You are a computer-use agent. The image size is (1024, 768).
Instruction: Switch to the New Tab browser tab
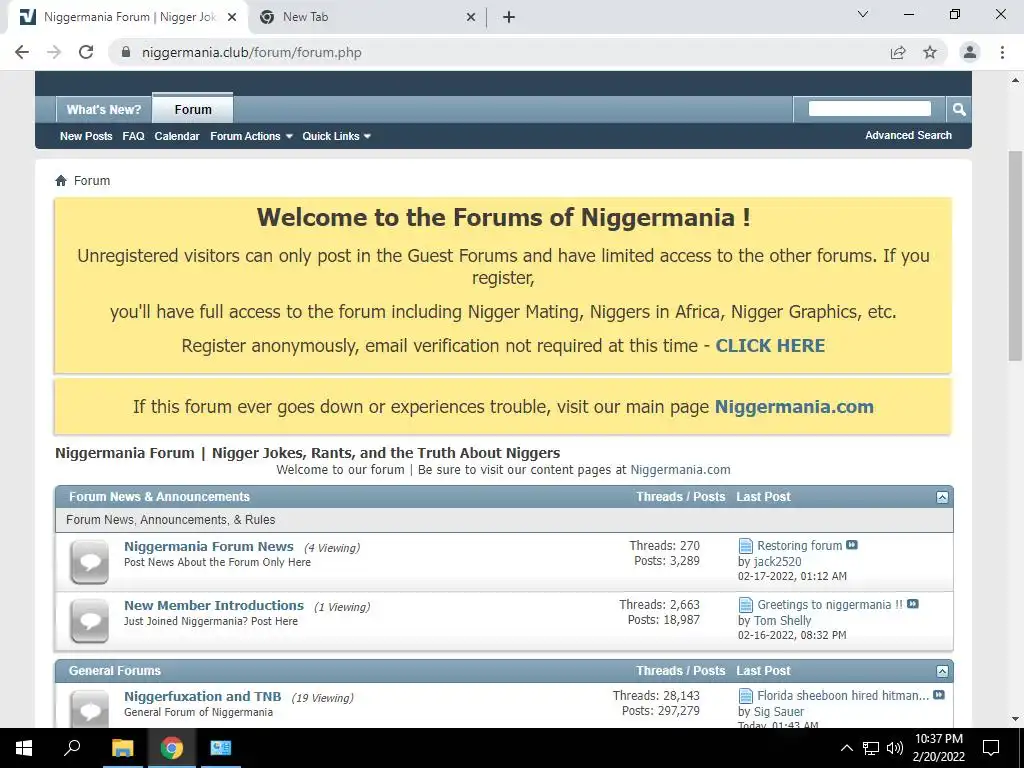(368, 18)
